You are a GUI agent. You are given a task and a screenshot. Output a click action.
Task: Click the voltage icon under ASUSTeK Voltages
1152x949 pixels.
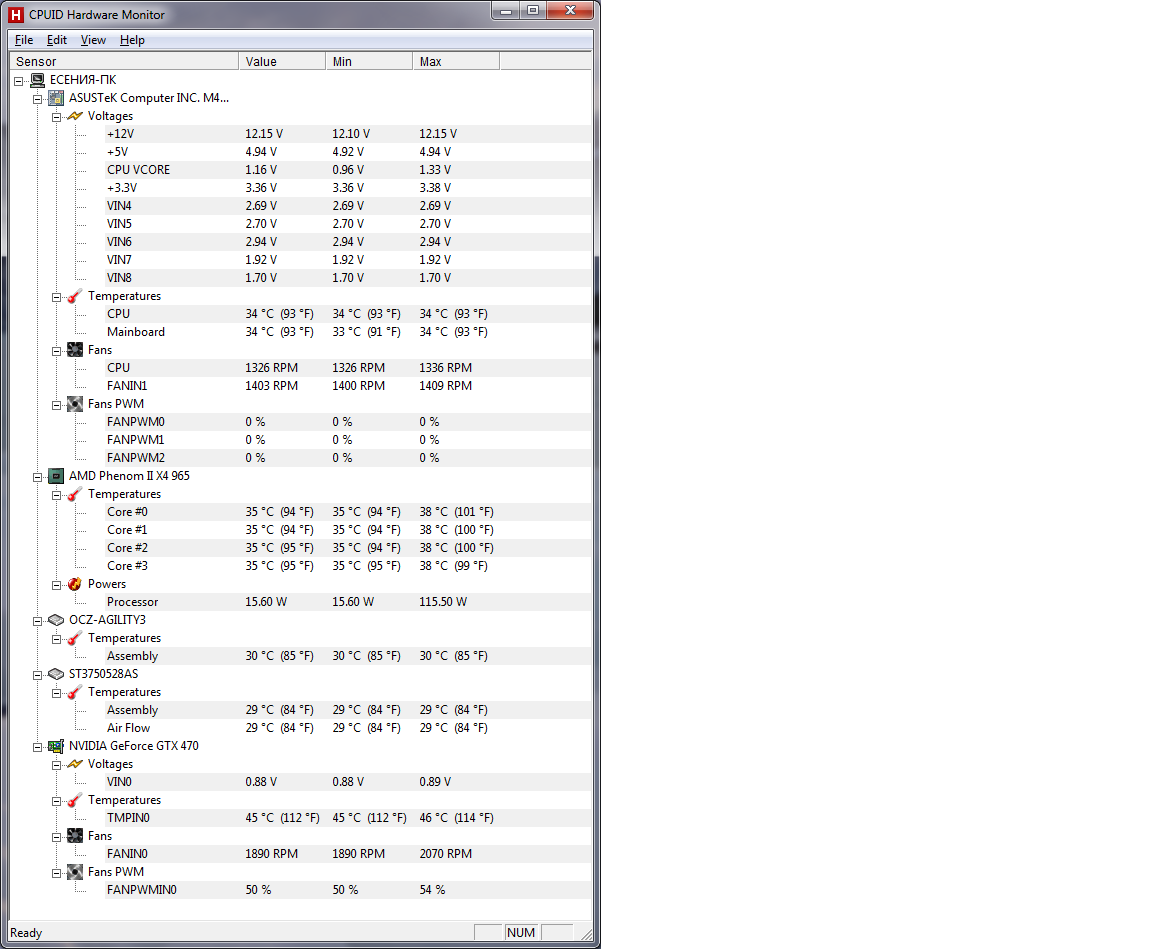click(x=75, y=116)
